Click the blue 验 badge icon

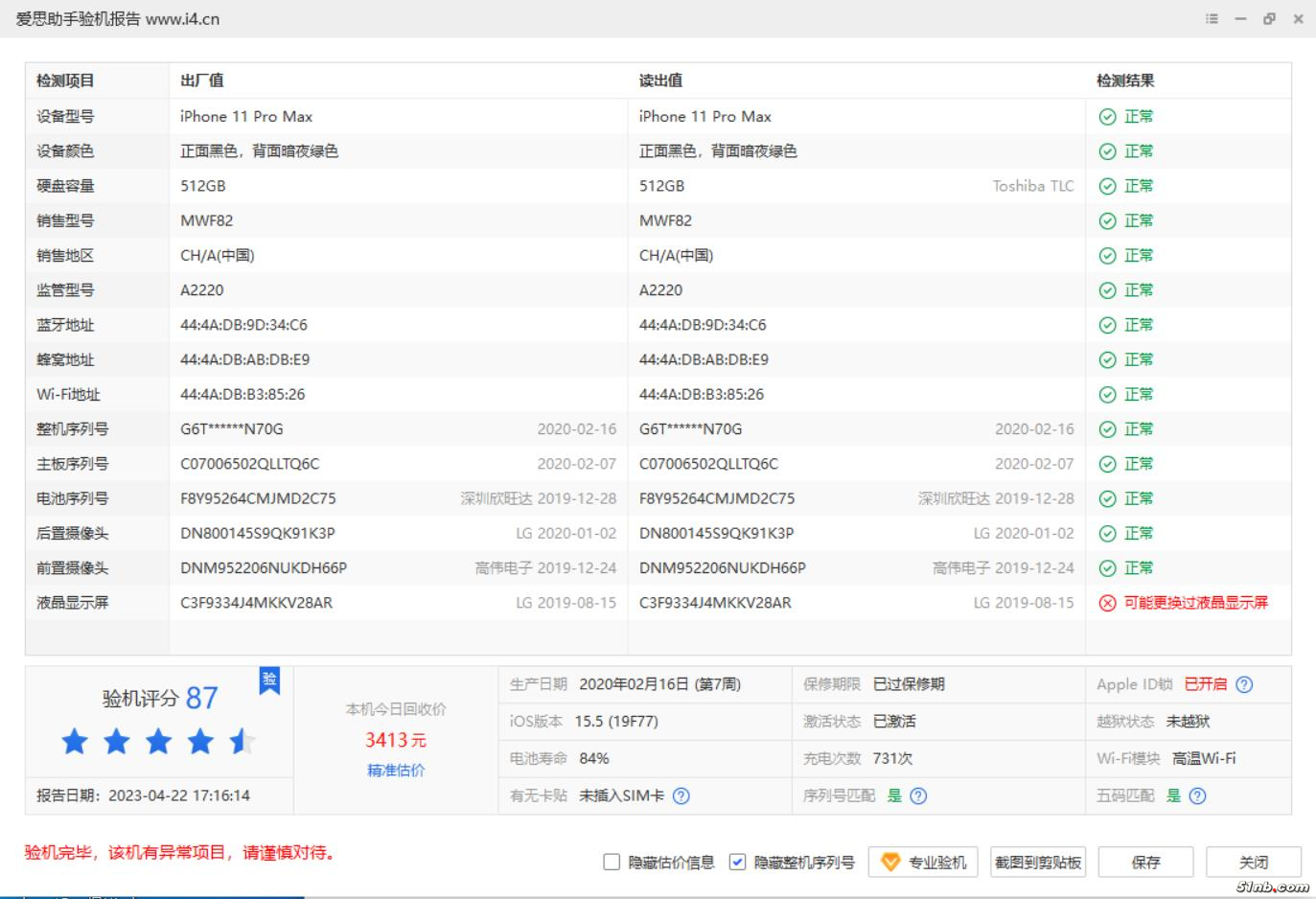(x=269, y=680)
